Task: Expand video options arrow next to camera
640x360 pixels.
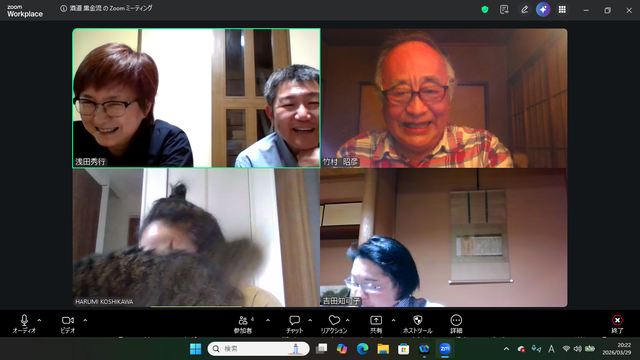Action: 85,320
